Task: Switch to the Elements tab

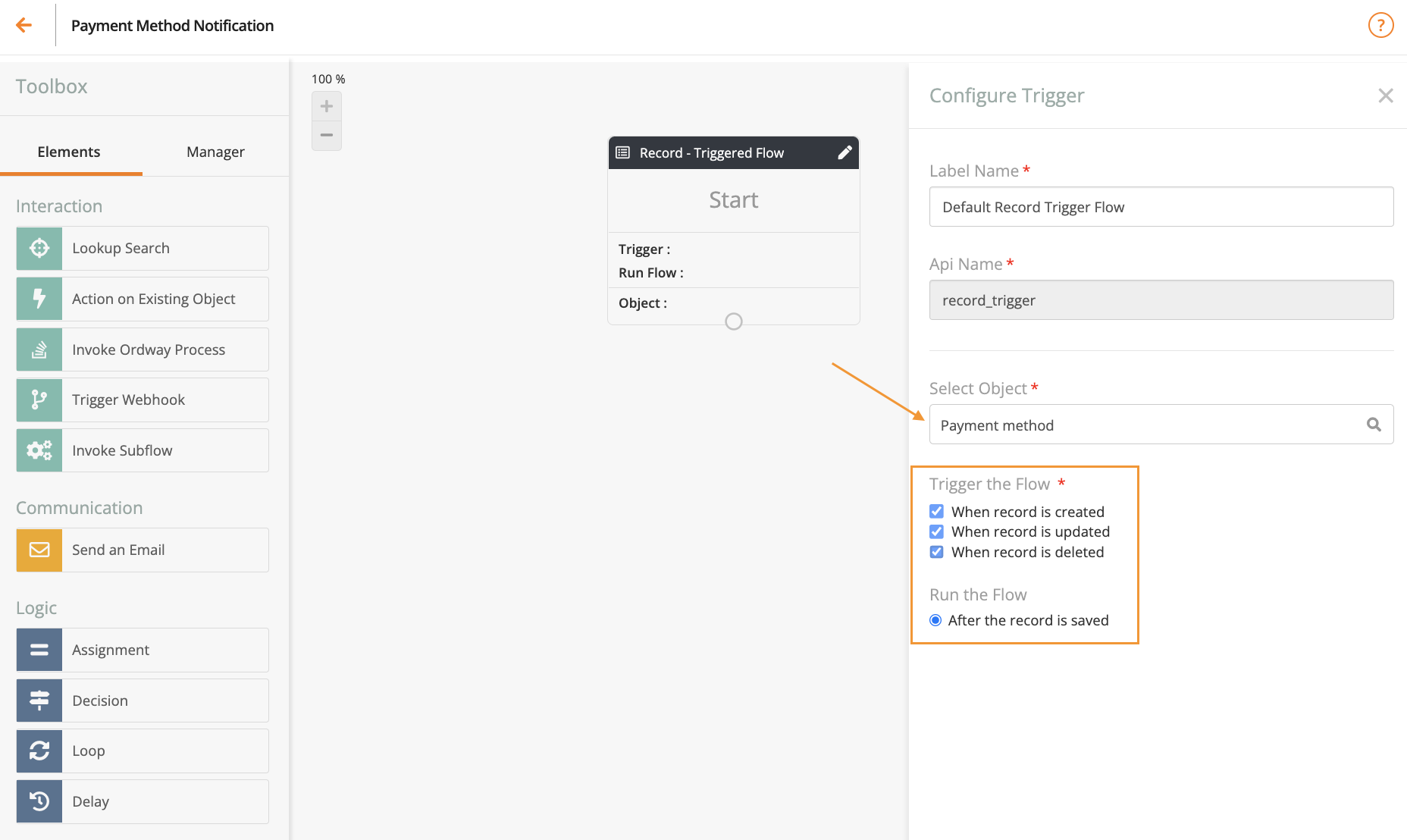Action: (69, 152)
